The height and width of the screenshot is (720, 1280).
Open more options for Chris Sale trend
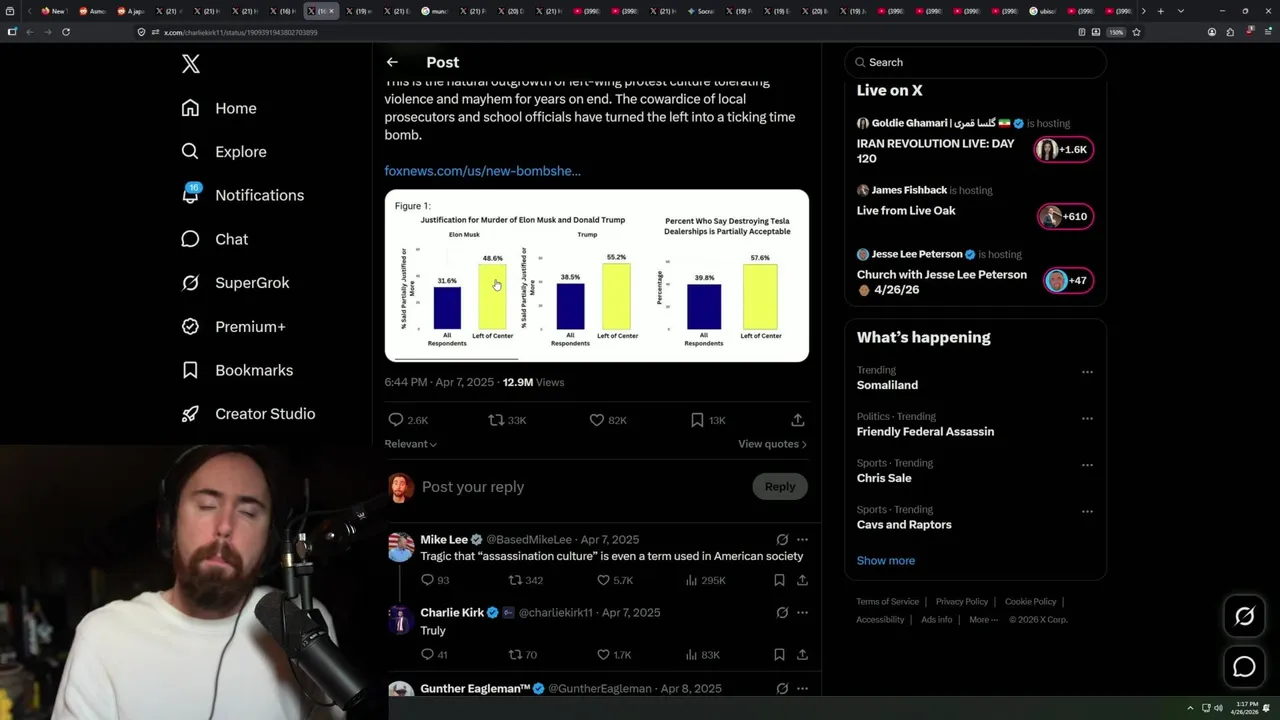pos(1087,465)
